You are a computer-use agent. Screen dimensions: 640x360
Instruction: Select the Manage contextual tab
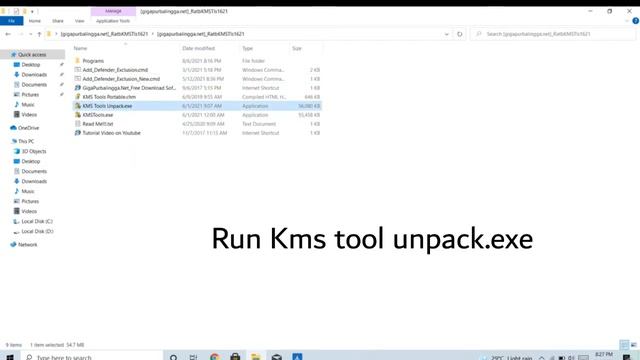113,11
